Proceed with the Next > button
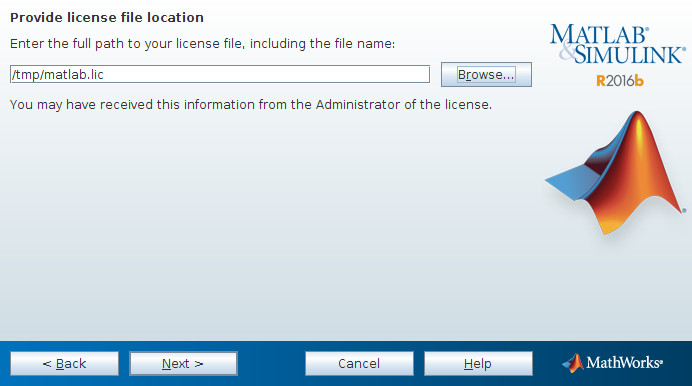This screenshot has width=692, height=386. coord(183,364)
